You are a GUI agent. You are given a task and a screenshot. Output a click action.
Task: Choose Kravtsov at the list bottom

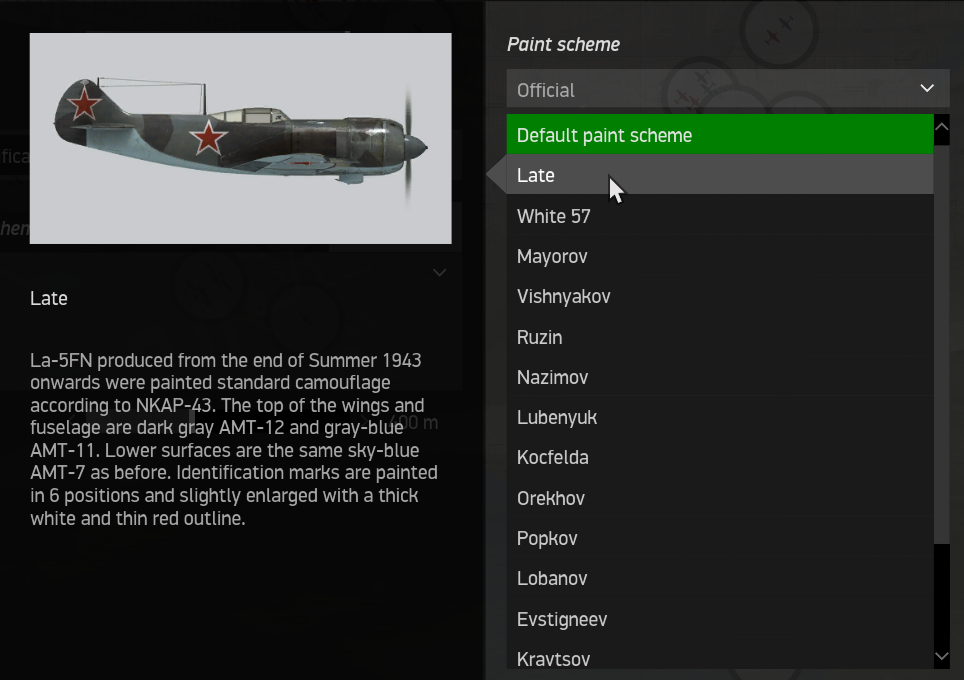point(719,658)
